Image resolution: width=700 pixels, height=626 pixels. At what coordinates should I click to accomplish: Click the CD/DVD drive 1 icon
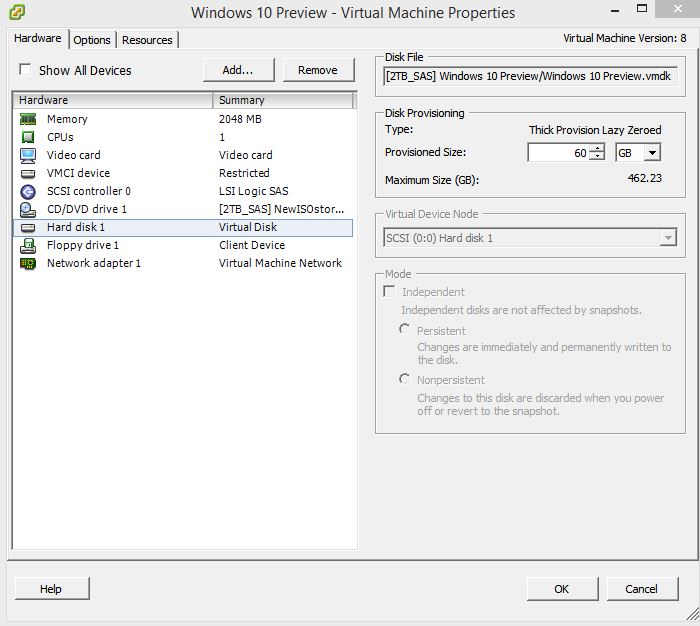[28, 209]
